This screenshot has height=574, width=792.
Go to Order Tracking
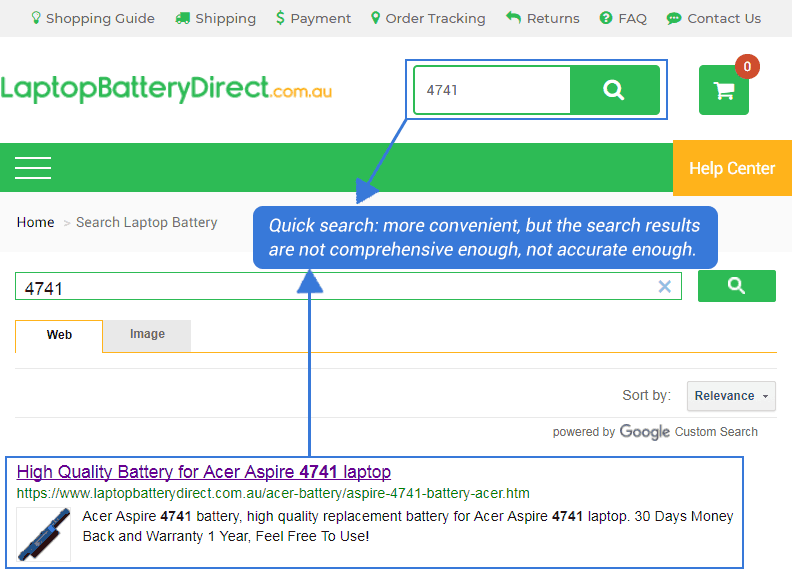click(428, 19)
